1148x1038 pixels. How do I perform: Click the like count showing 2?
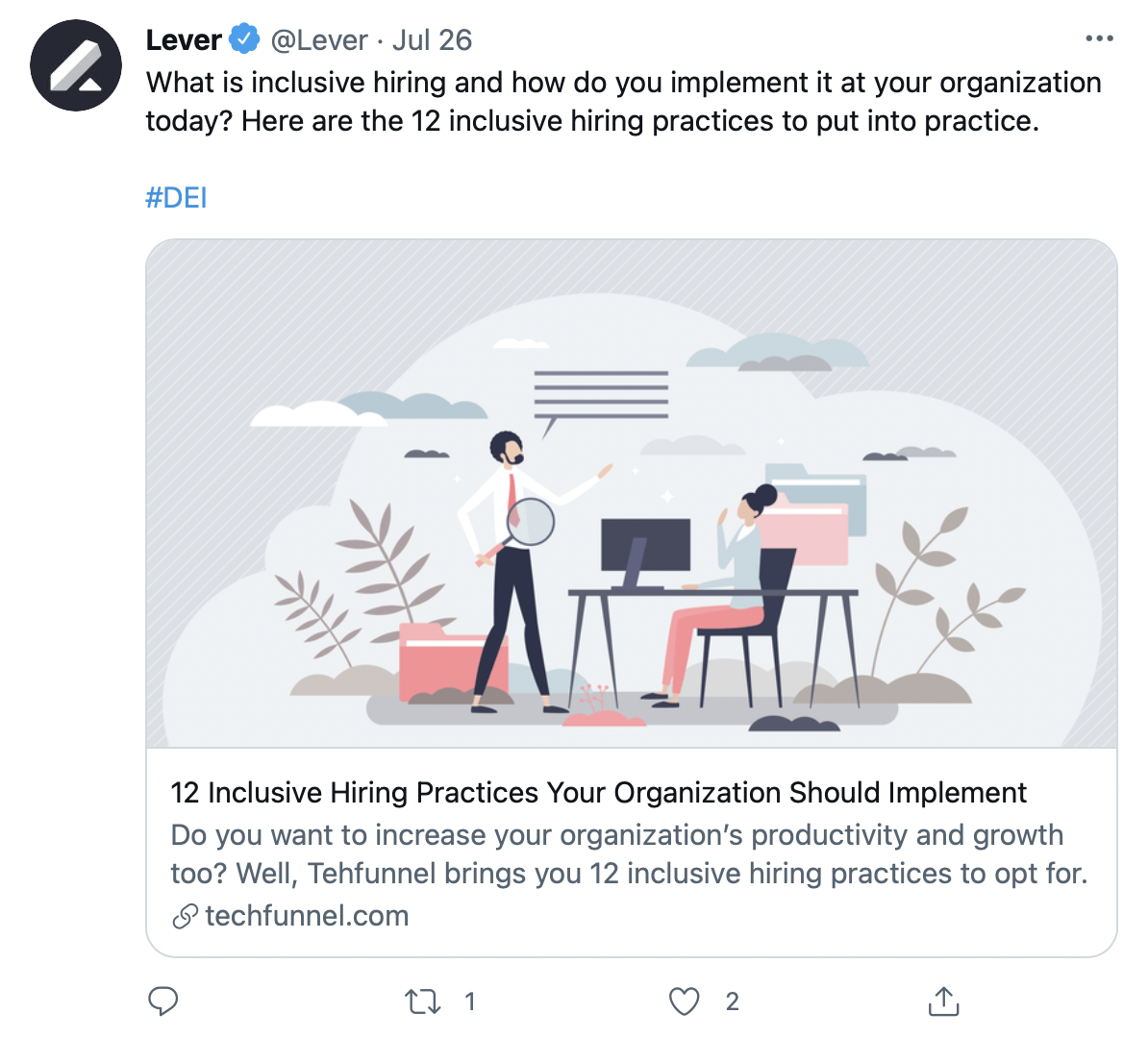click(x=732, y=1001)
